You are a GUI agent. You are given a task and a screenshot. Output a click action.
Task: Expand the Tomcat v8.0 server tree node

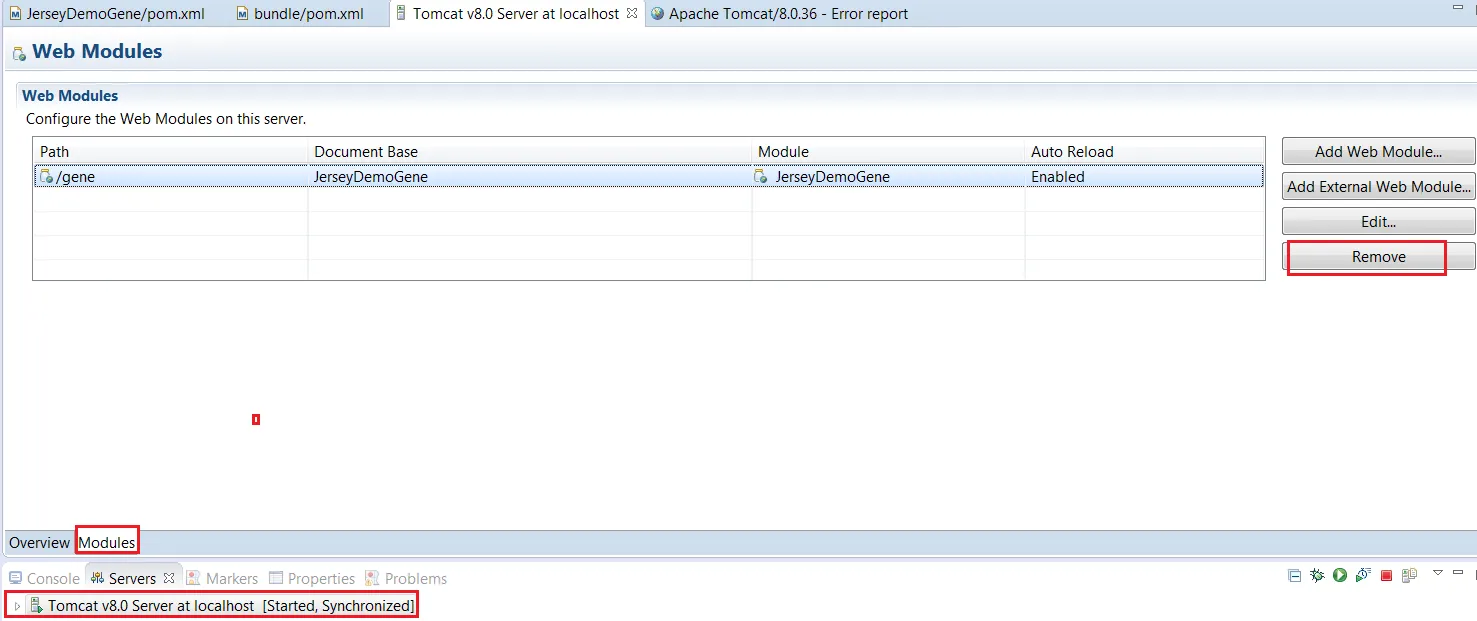tap(17, 606)
